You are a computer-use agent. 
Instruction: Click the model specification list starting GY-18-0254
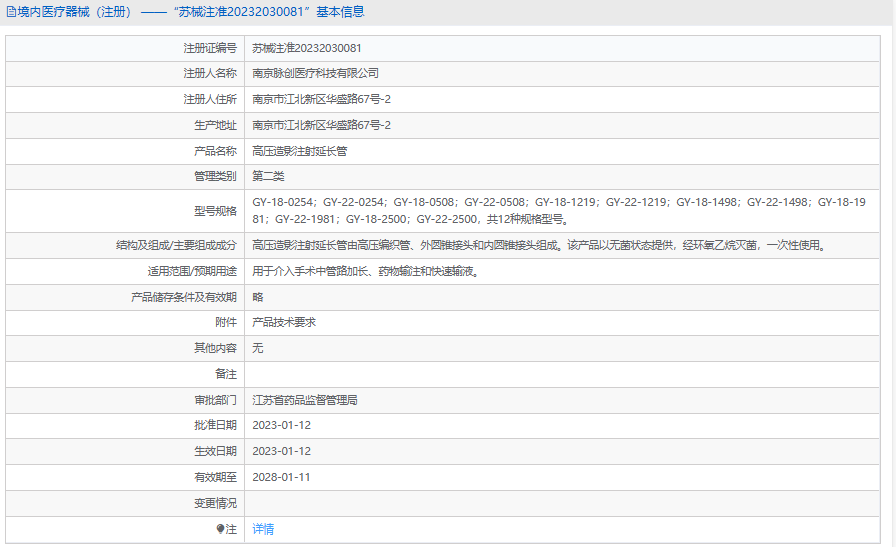(559, 211)
